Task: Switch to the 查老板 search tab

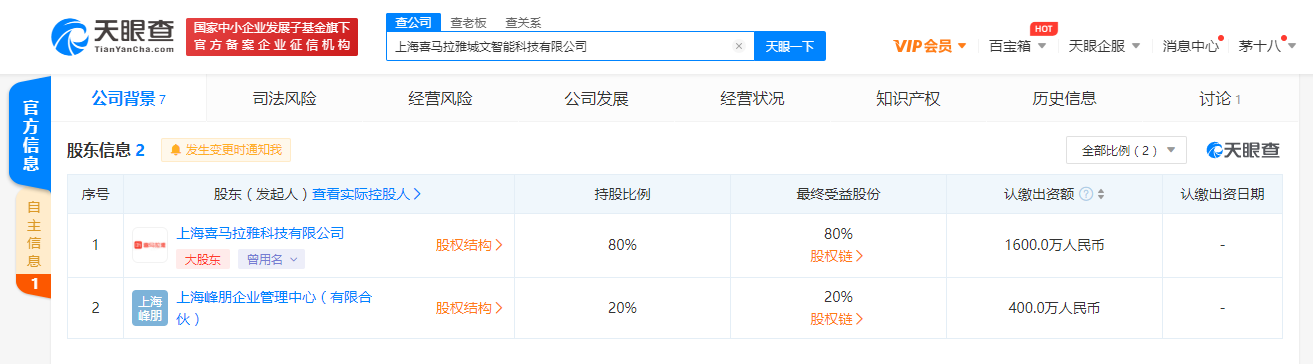Action: 468,21
